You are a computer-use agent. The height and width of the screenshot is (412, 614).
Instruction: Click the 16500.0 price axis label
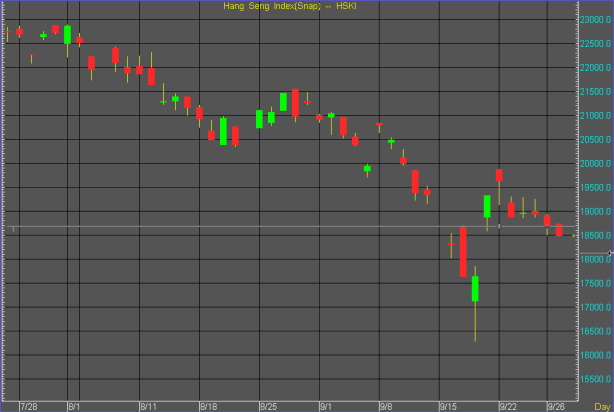click(x=595, y=331)
